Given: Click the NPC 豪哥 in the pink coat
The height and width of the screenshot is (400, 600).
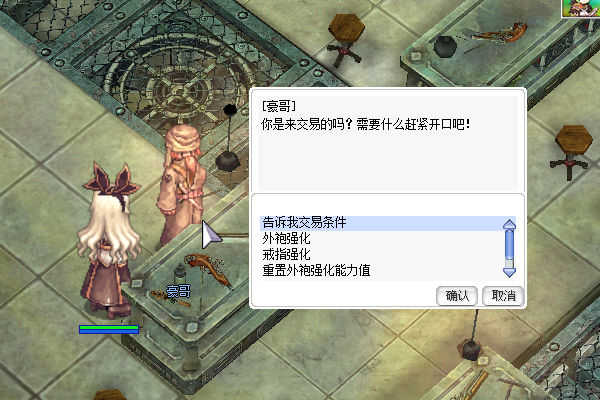Looking at the screenshot, I should (x=182, y=184).
